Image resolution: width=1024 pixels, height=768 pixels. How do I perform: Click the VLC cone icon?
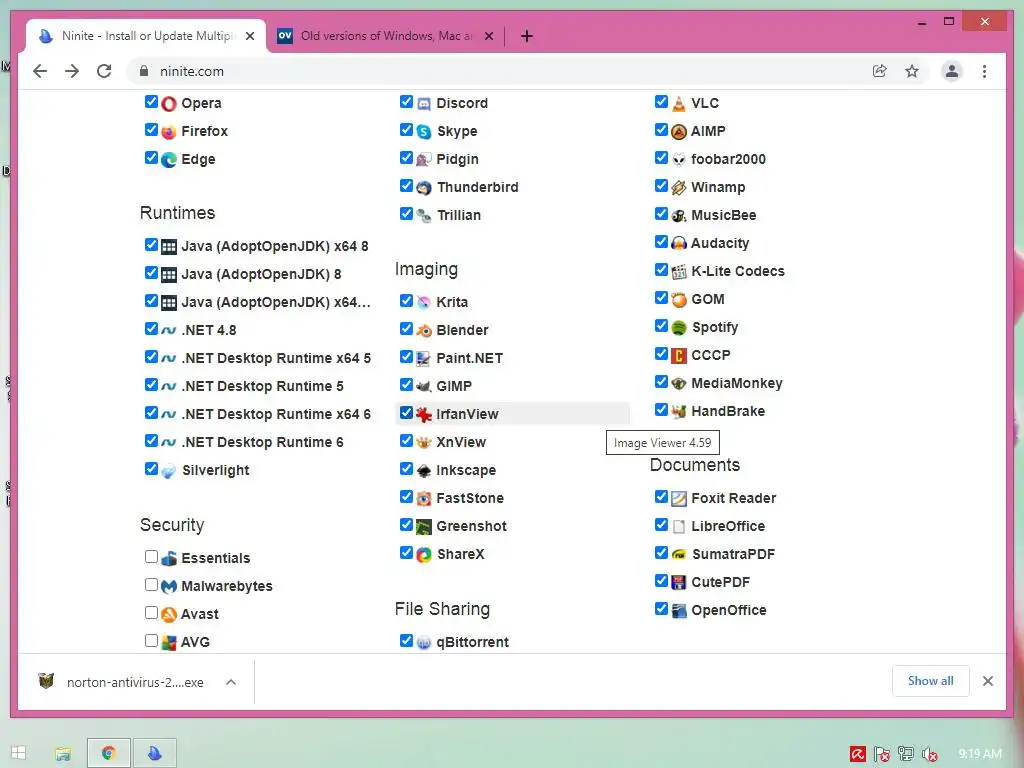(679, 104)
